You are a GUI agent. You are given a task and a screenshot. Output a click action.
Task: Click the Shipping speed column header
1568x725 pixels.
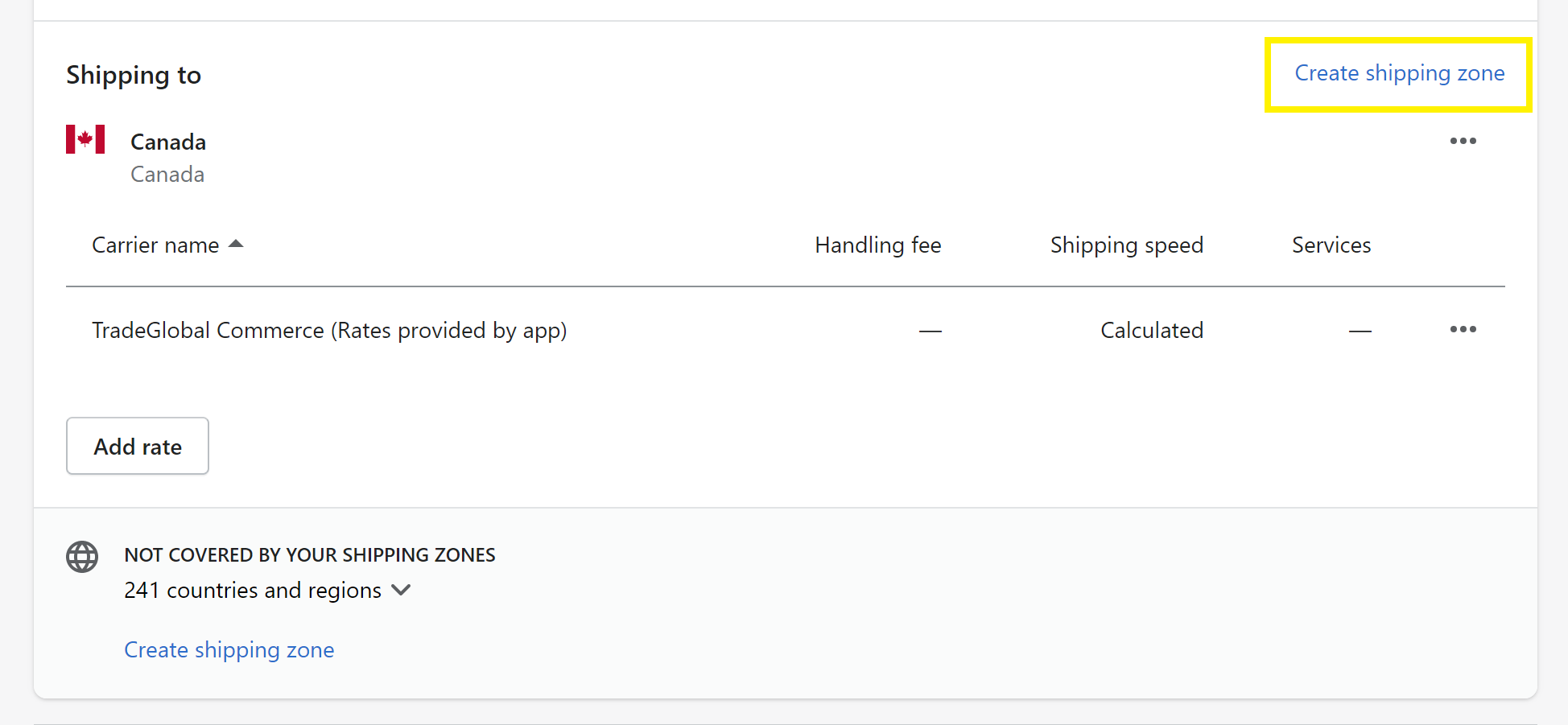click(1126, 245)
